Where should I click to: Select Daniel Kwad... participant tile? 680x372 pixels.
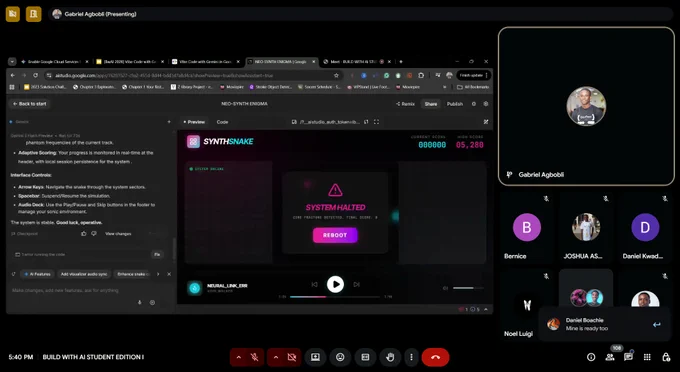[645, 228]
